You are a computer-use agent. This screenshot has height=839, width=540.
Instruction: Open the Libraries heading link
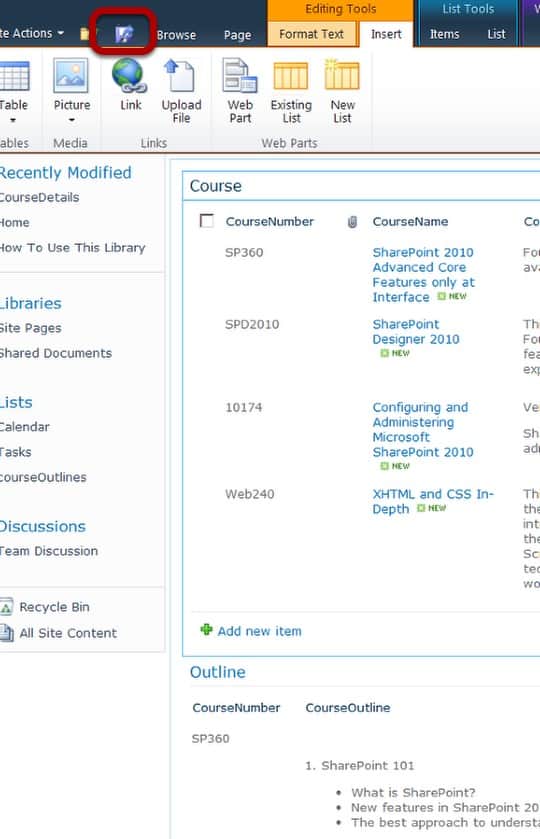tap(31, 303)
